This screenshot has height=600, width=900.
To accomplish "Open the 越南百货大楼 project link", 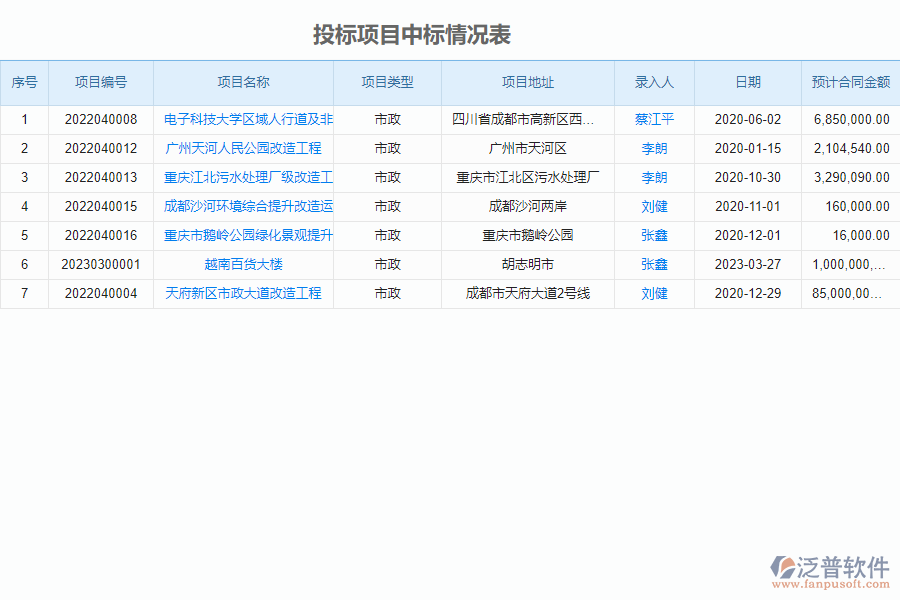I will pyautogui.click(x=245, y=264).
